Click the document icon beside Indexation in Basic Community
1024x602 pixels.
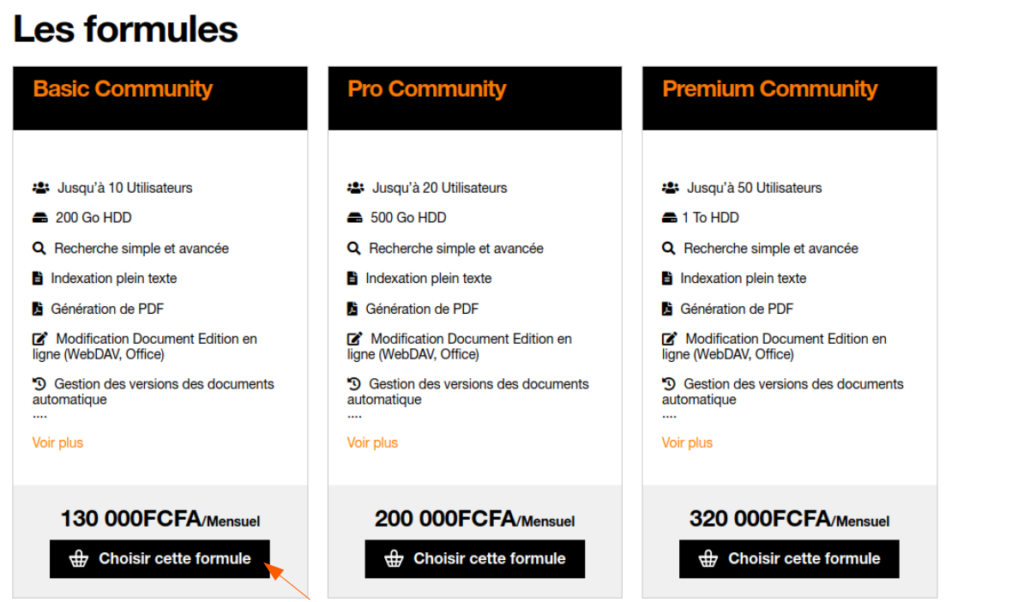37,278
